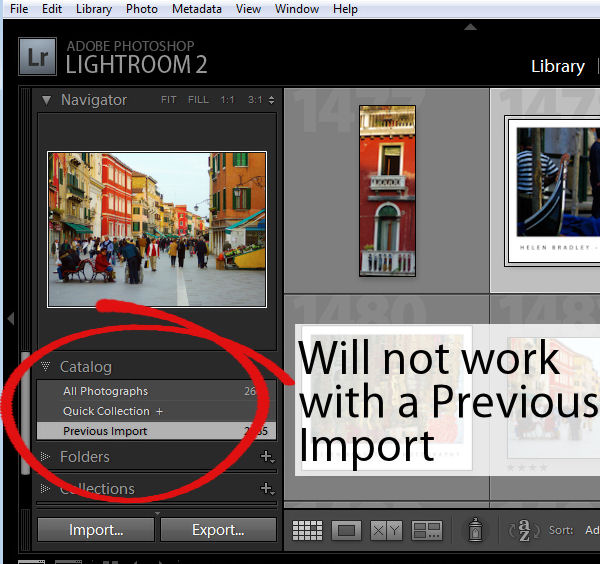
Task: Set Navigator zoom to 1:1
Action: [x=227, y=100]
